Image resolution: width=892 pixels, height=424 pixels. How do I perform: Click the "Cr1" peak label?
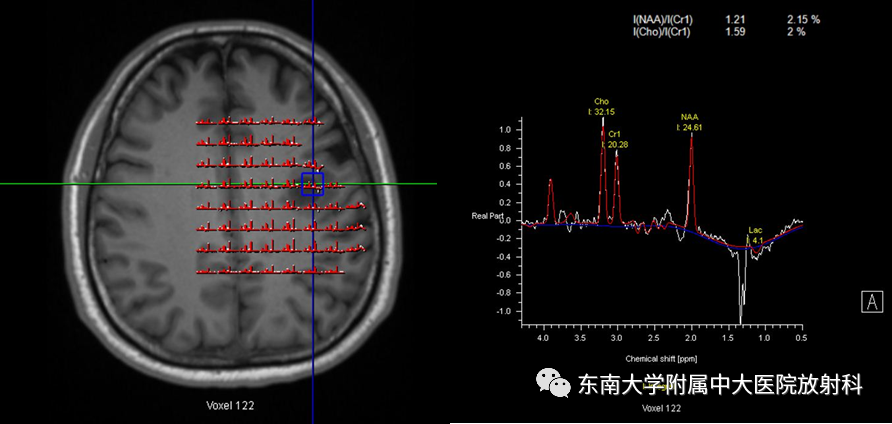coord(615,134)
